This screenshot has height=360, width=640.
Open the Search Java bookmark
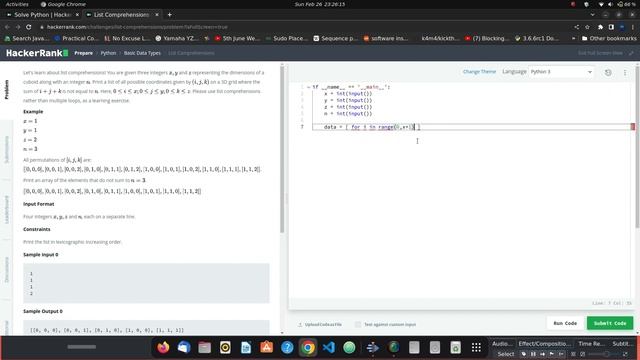click(27, 38)
